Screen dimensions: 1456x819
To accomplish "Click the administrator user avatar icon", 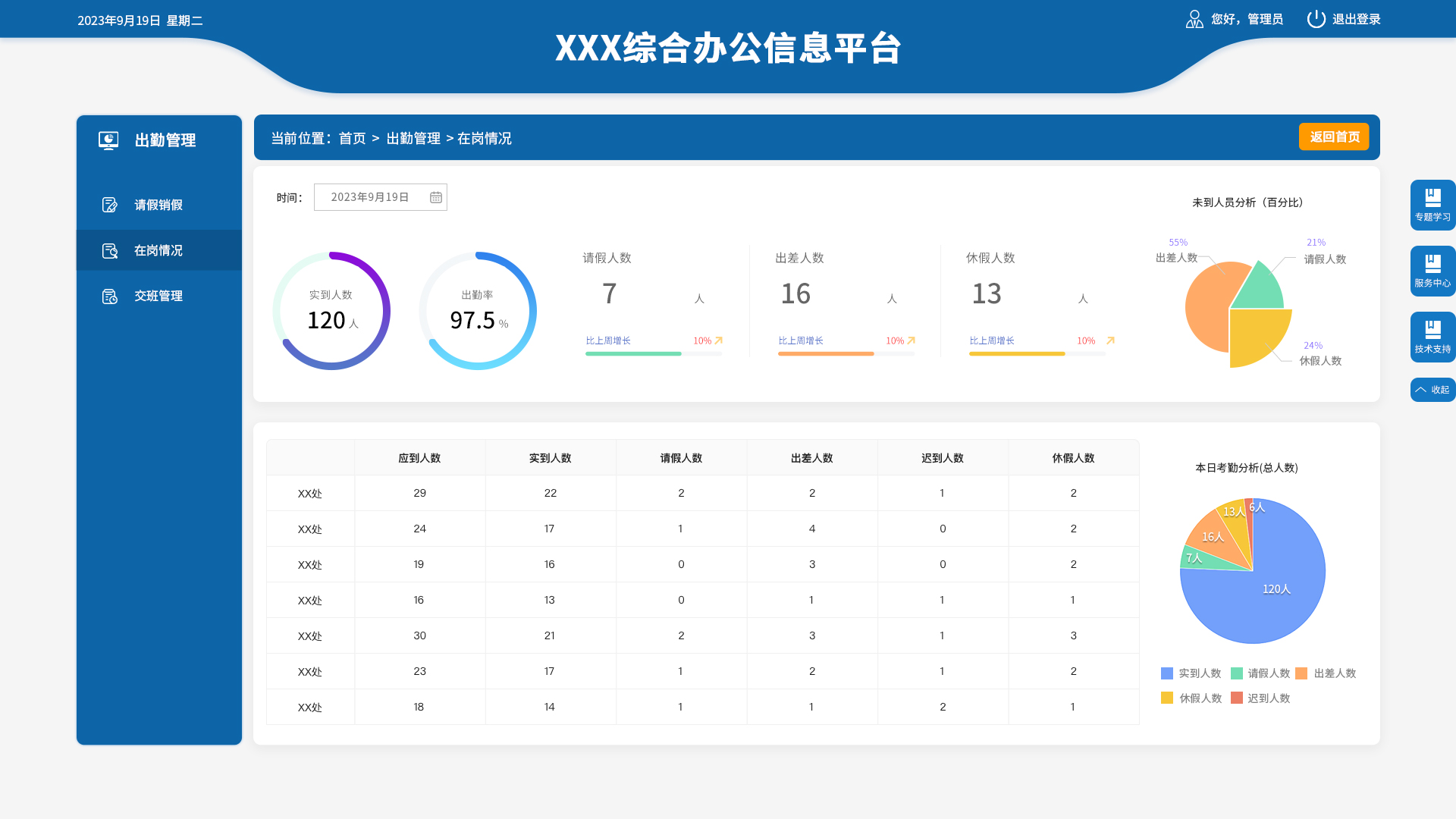I will click(1194, 19).
